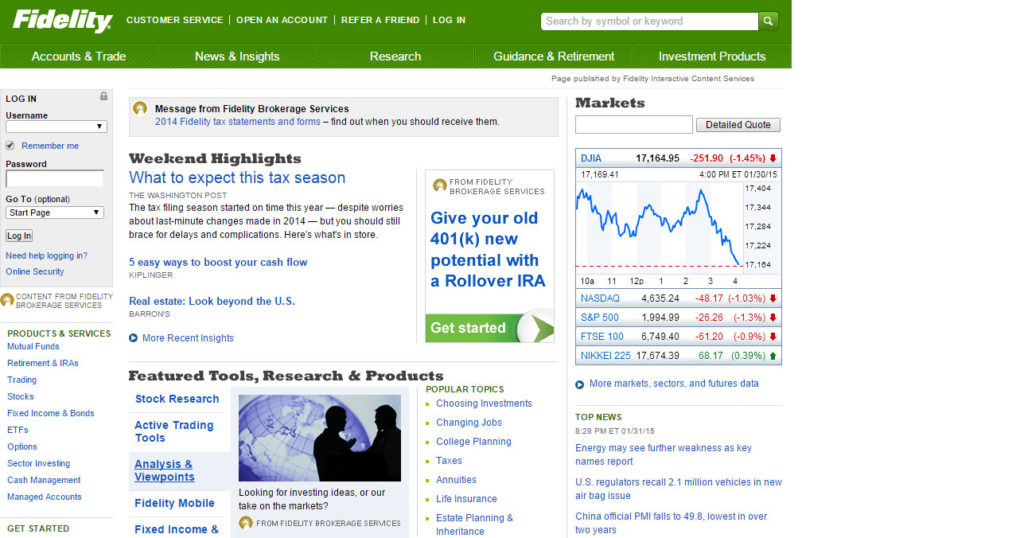Open U.S. regulators recall vehicles news

(x=679, y=488)
